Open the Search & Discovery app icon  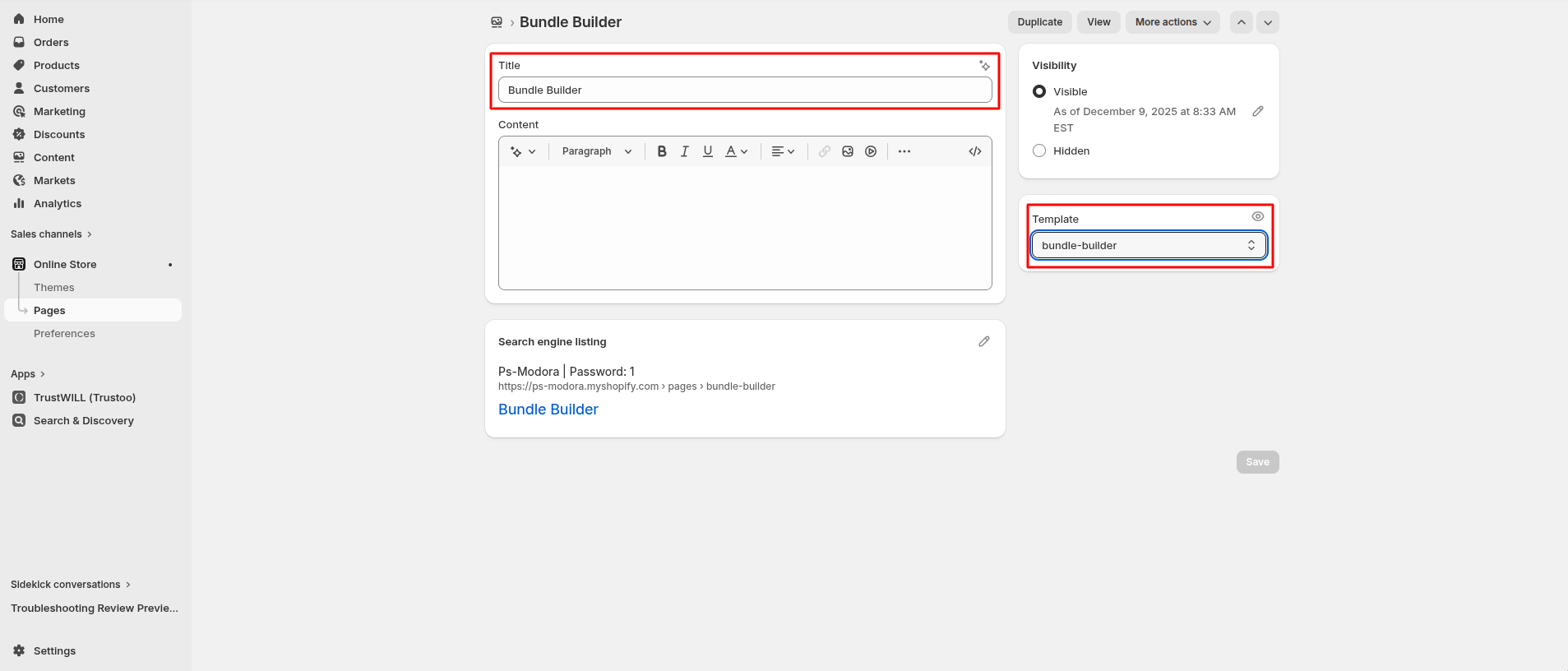pyautogui.click(x=19, y=420)
